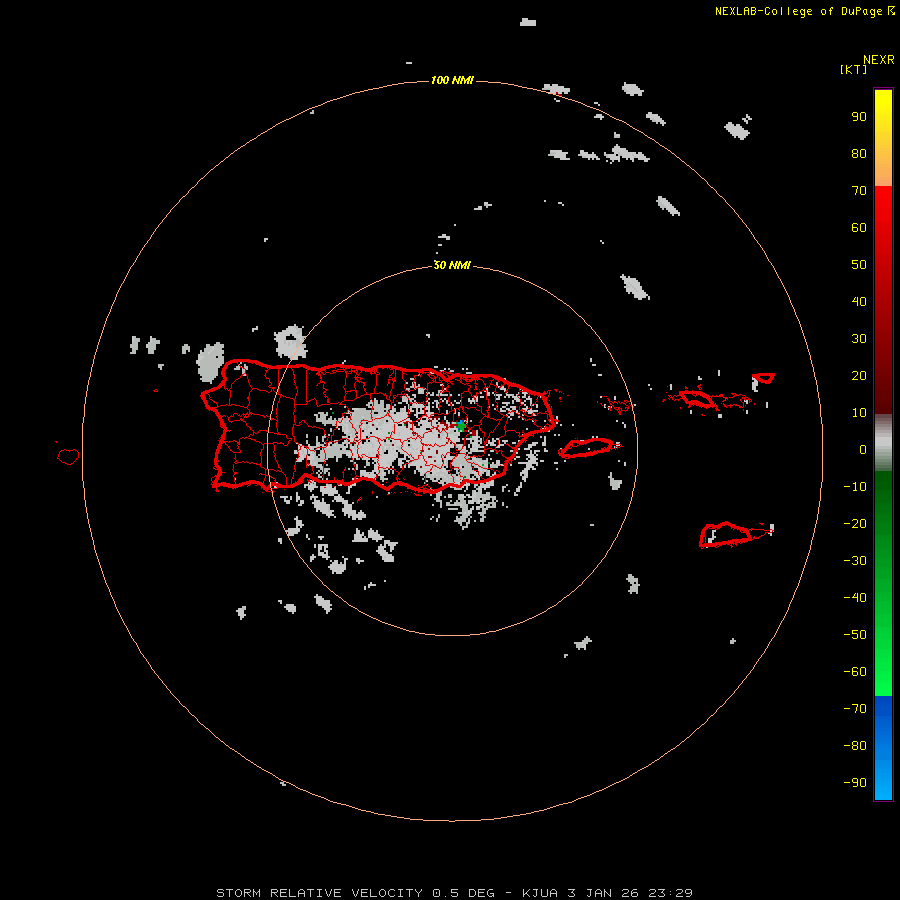This screenshot has width=900, height=900.
Task: Click the 90 value on the velocity scale
Action: [x=859, y=117]
